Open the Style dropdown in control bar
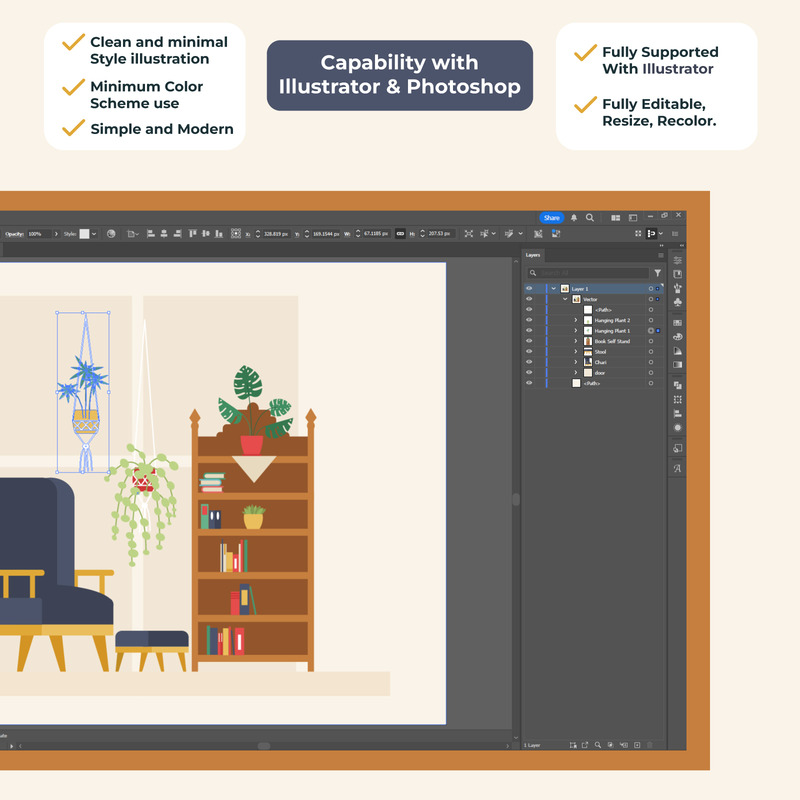The image size is (800, 800). coord(95,234)
